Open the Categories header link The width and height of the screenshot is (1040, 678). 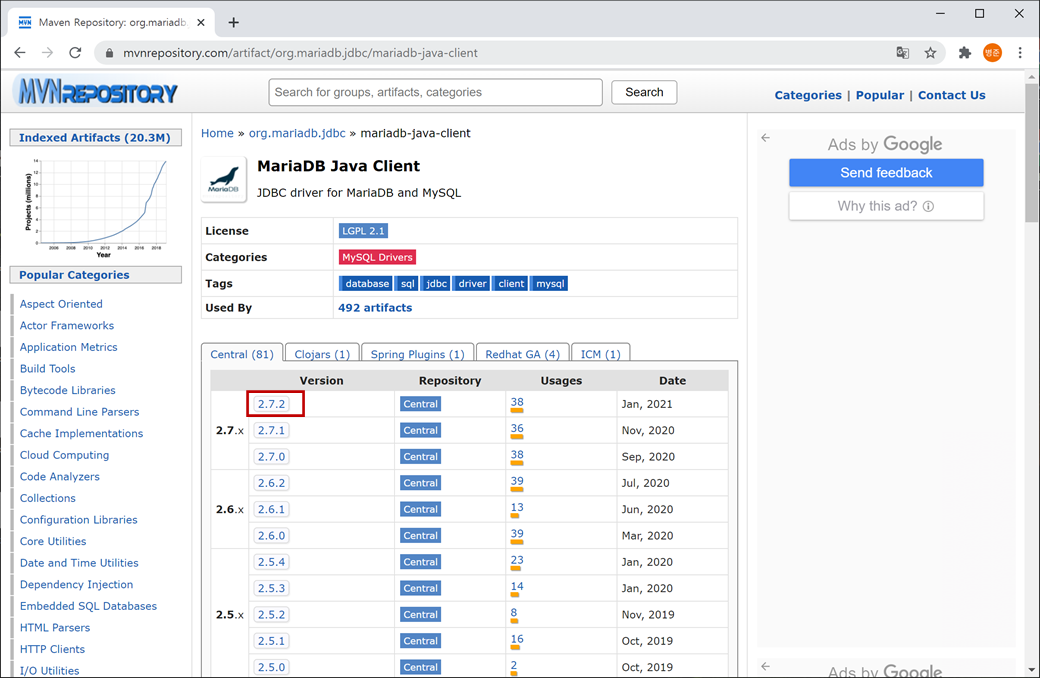click(x=808, y=95)
